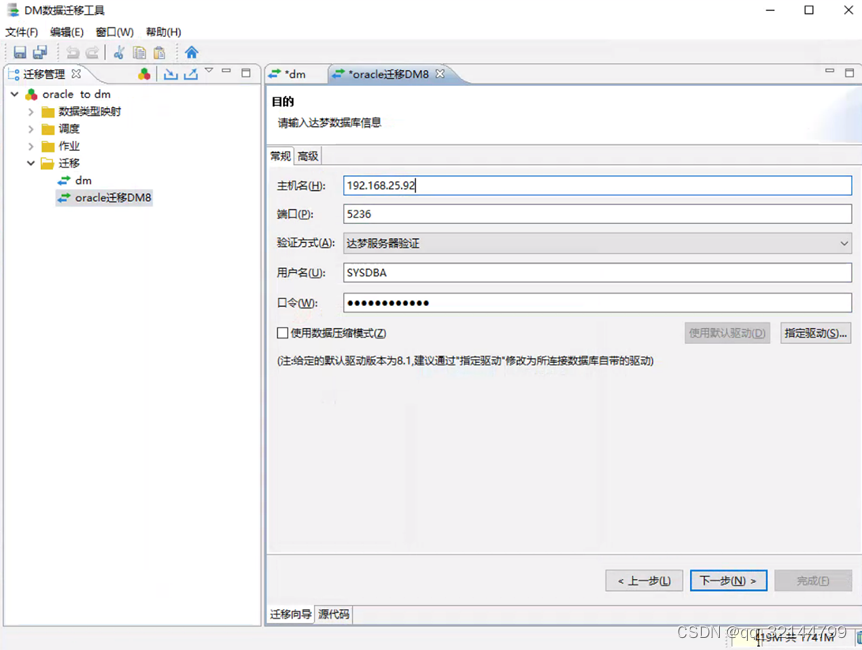Expand the 调度 folder
Image resolution: width=862 pixels, height=650 pixels.
coord(31,129)
